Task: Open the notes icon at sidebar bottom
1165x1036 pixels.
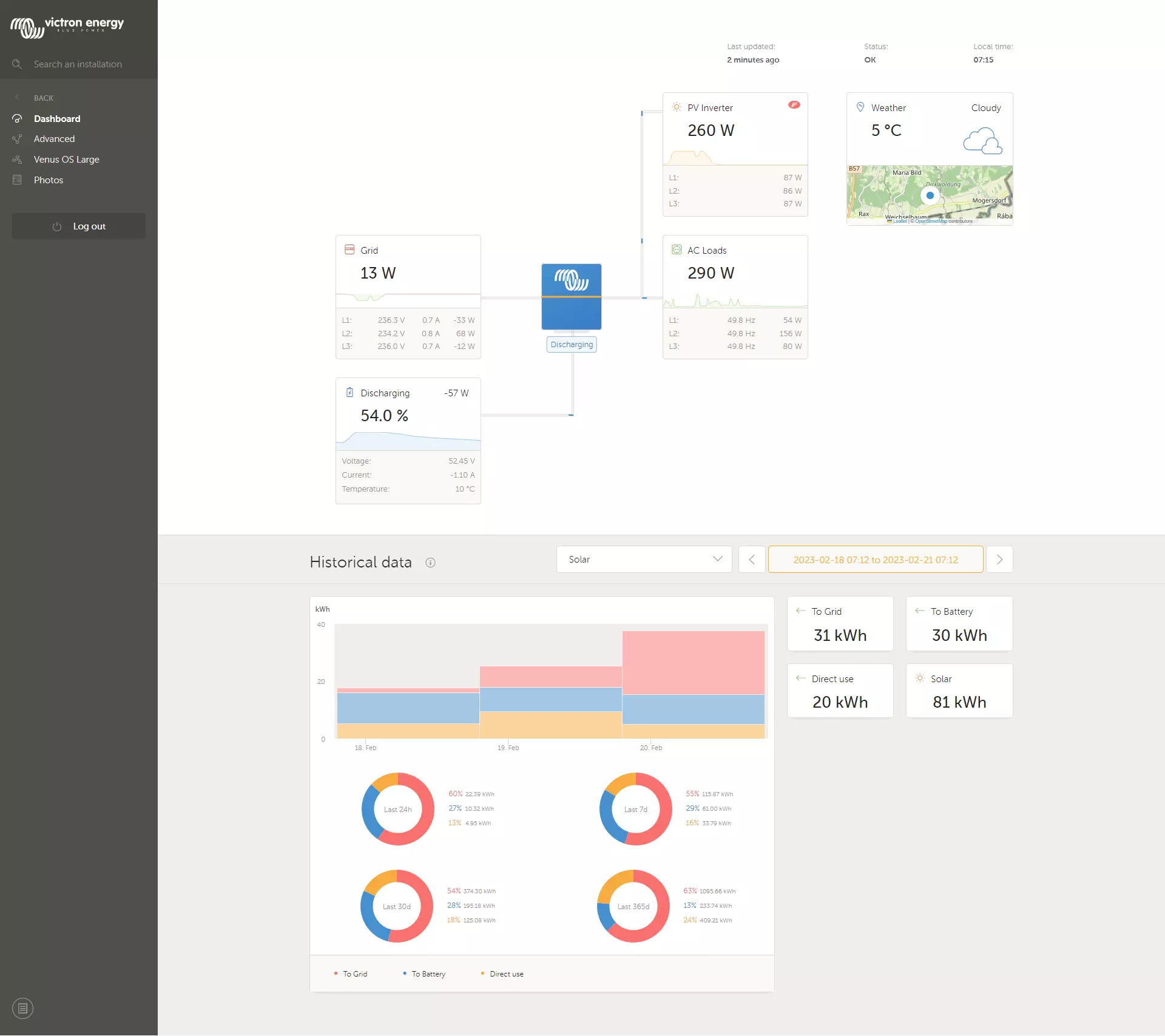Action: tap(22, 1008)
